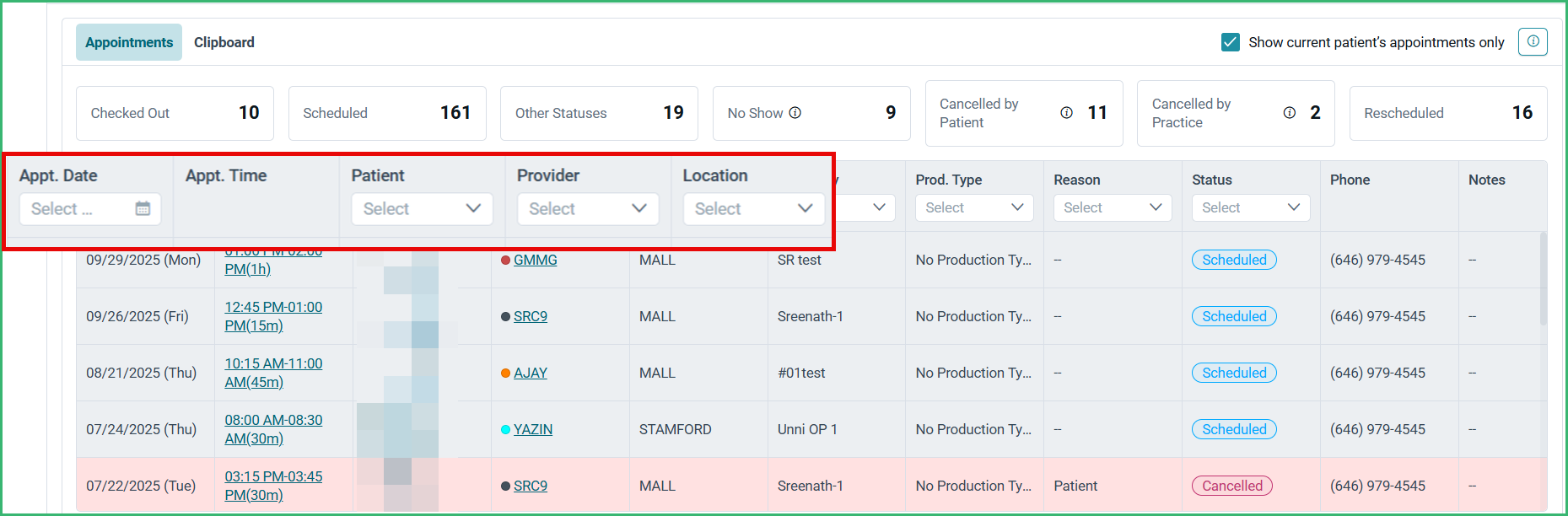The height and width of the screenshot is (516, 1568).
Task: Uncheck Show current patient's appointments only
Action: pos(1230,42)
